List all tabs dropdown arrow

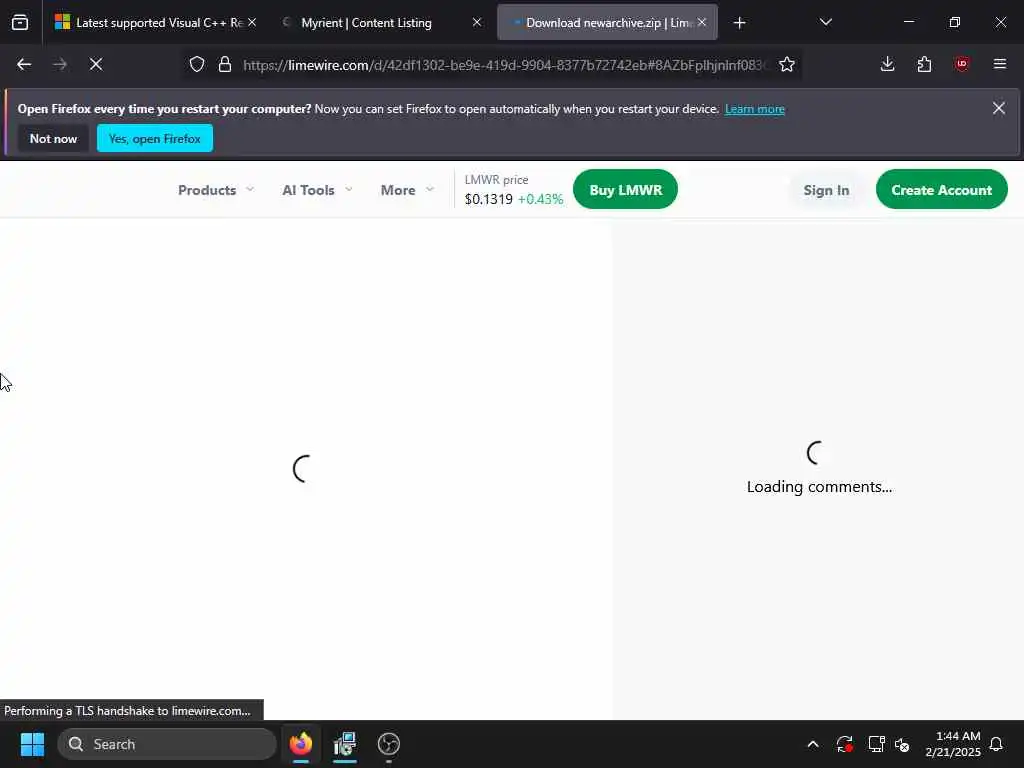[825, 22]
